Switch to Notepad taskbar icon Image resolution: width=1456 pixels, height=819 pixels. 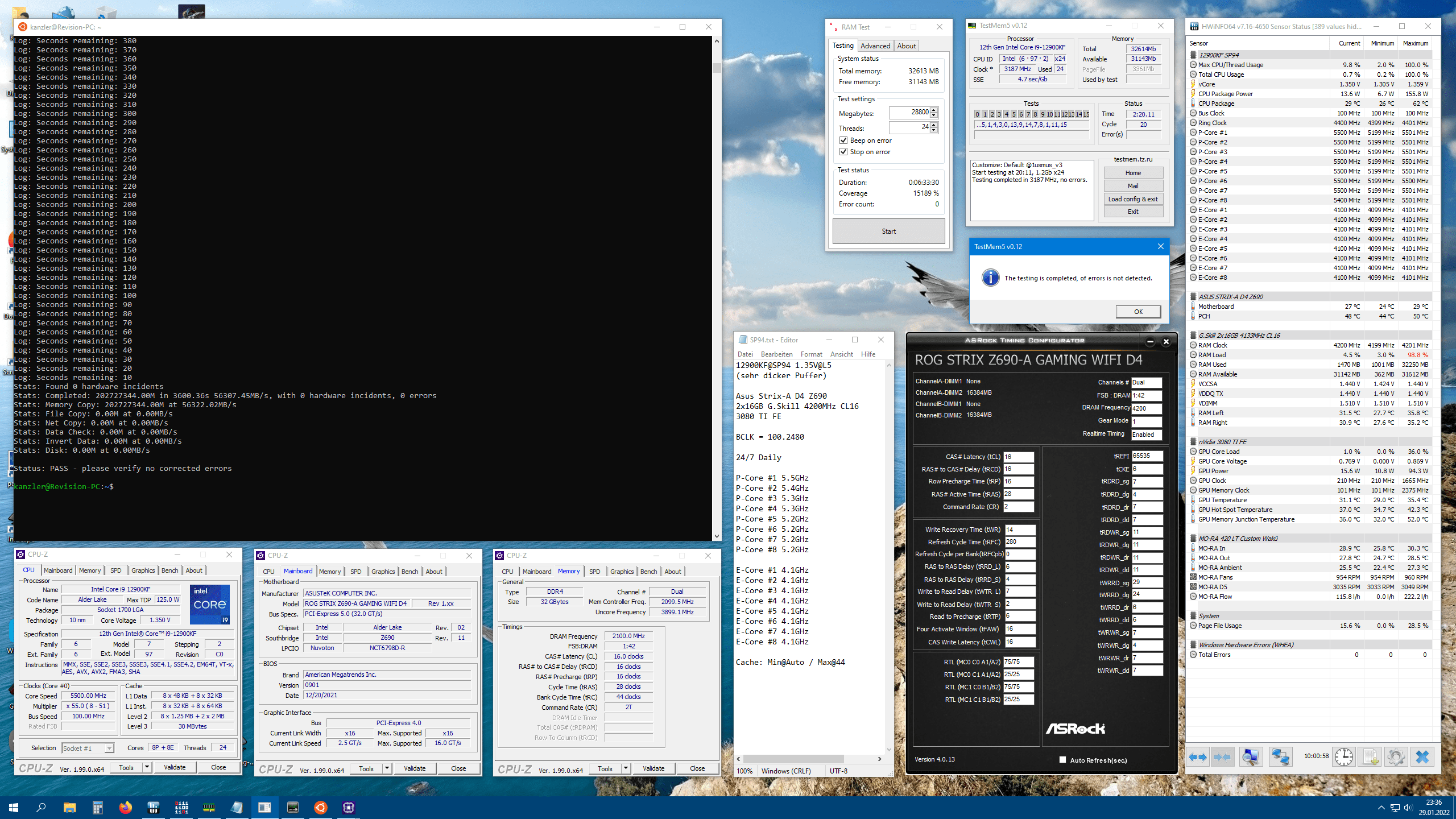(237, 807)
